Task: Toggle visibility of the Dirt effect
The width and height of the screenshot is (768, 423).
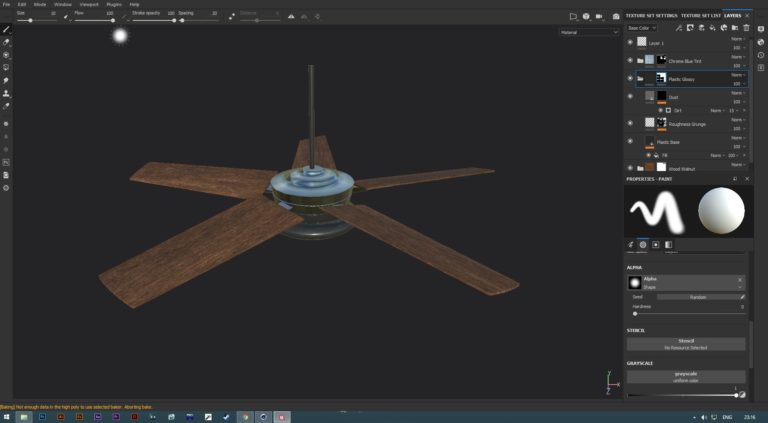Action: [660, 110]
